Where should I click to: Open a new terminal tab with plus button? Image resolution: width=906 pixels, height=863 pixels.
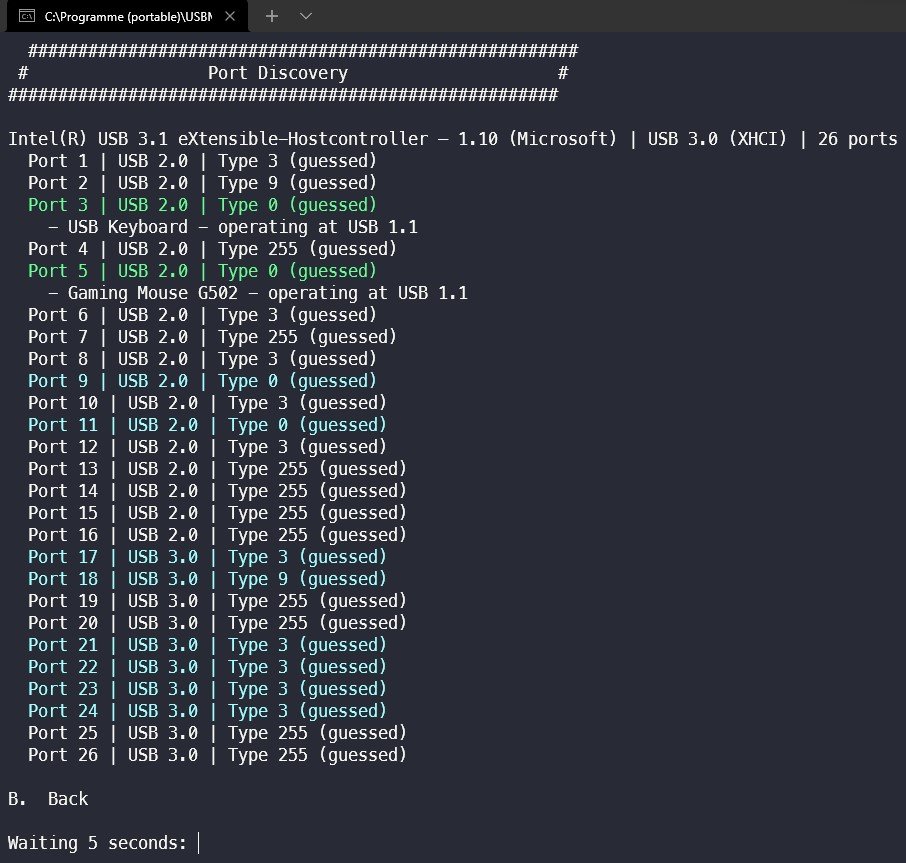(269, 16)
